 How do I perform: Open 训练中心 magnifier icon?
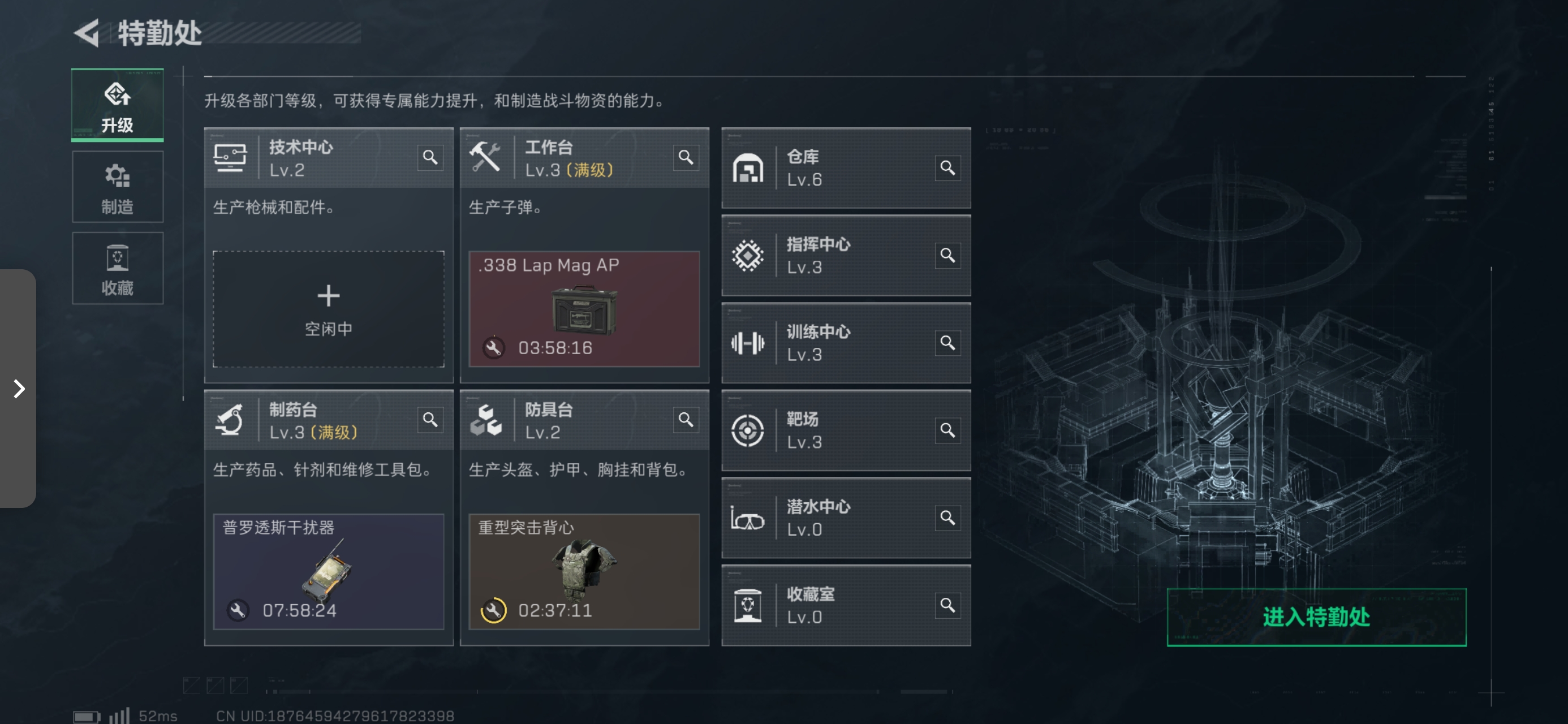point(947,343)
